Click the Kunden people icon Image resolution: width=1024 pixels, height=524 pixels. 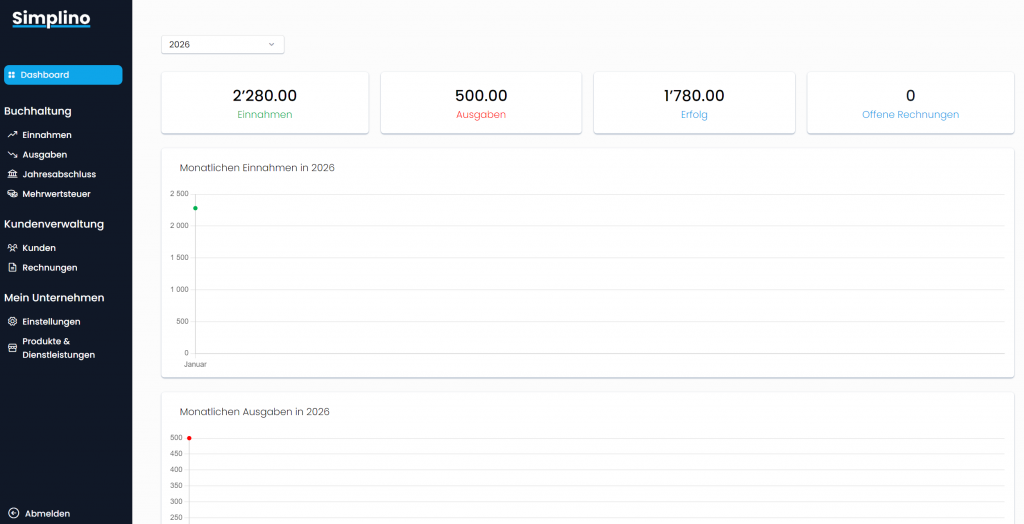(12, 248)
